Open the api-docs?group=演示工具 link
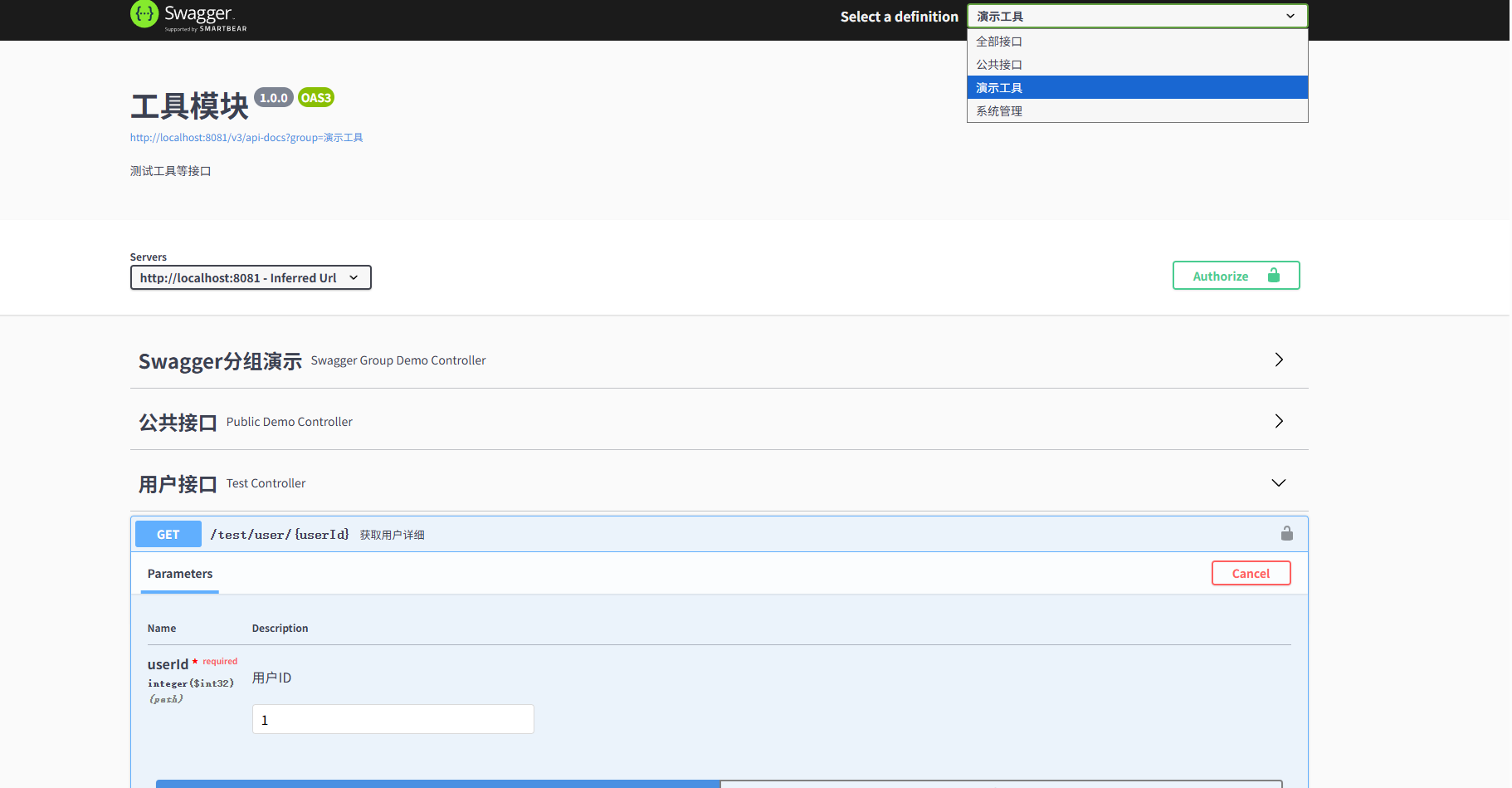Viewport: 1512px width, 788px height. click(x=246, y=138)
